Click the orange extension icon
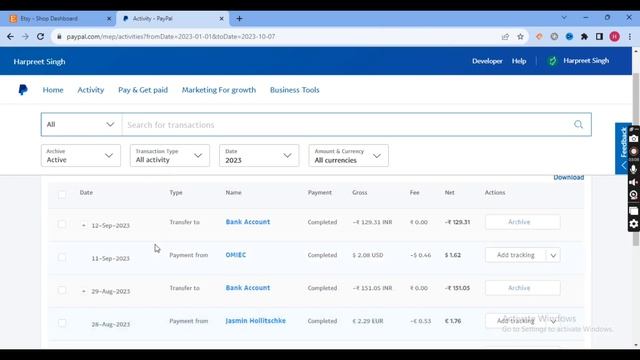 pyautogui.click(x=539, y=37)
